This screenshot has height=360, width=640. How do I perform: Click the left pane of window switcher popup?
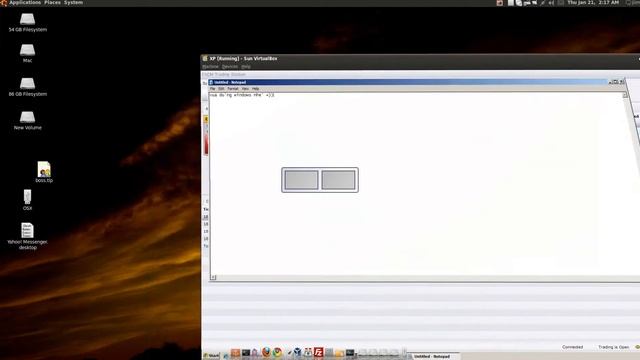301,180
